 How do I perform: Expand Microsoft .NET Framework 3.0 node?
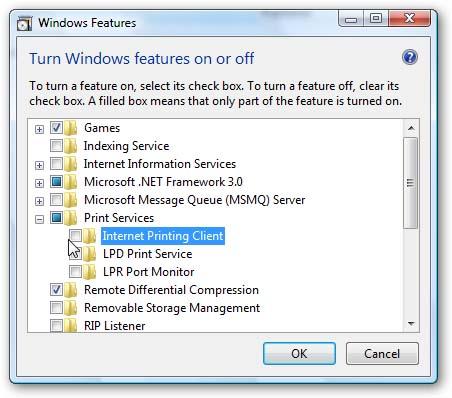[x=39, y=183]
